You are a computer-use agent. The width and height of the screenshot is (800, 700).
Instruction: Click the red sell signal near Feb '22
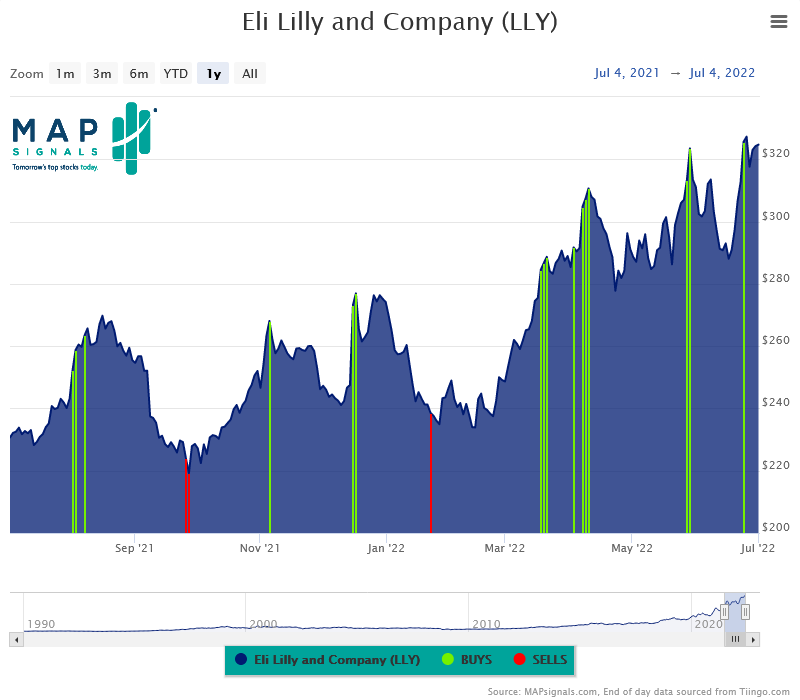pos(431,473)
